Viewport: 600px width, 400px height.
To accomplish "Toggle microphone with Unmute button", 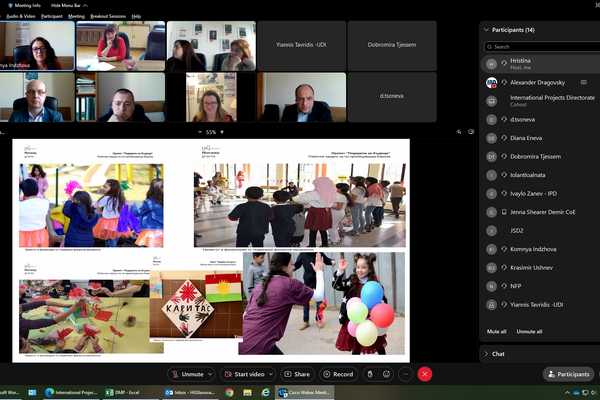I will pos(187,374).
